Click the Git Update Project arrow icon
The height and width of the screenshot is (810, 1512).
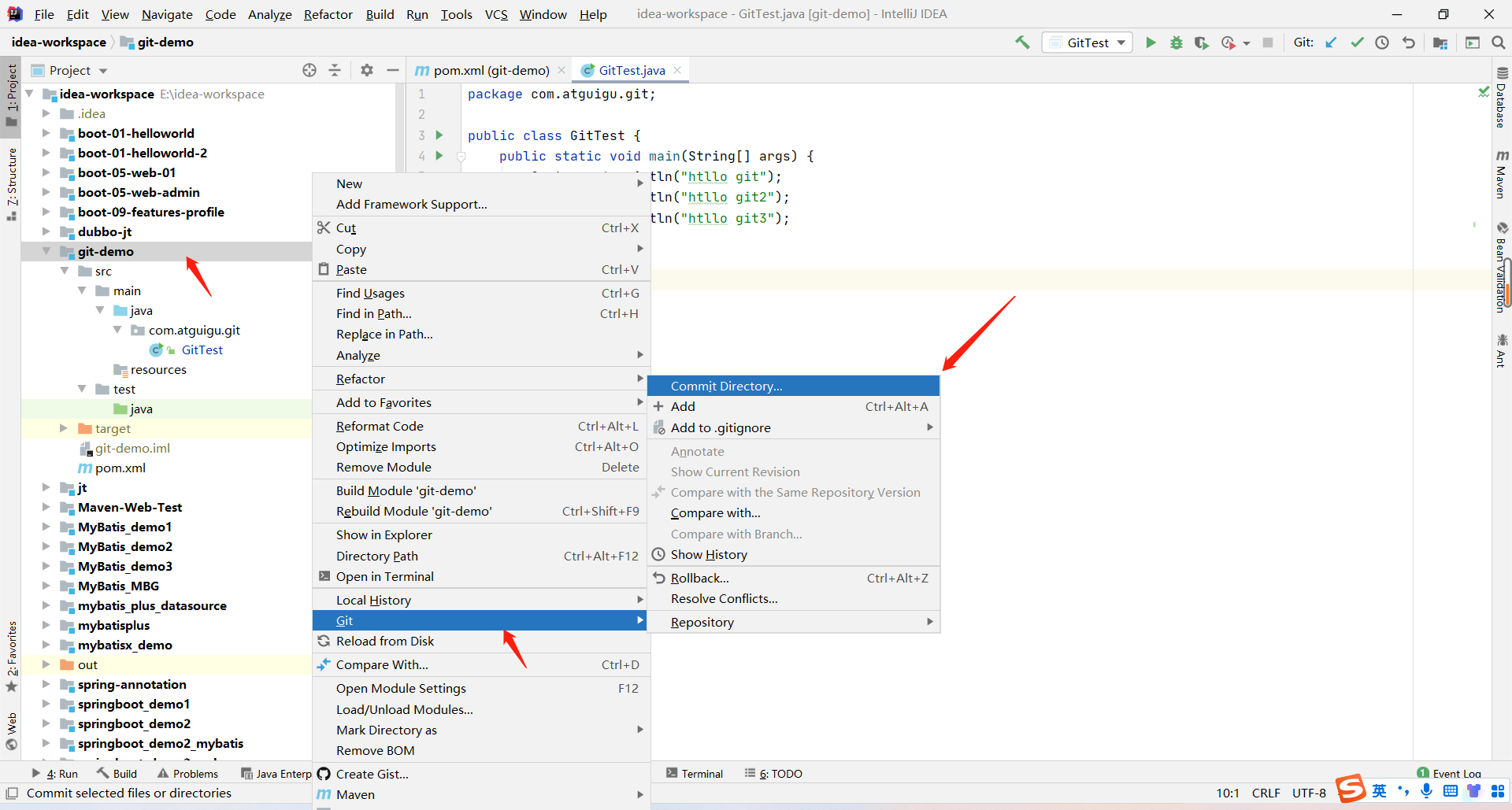pyautogui.click(x=1331, y=43)
